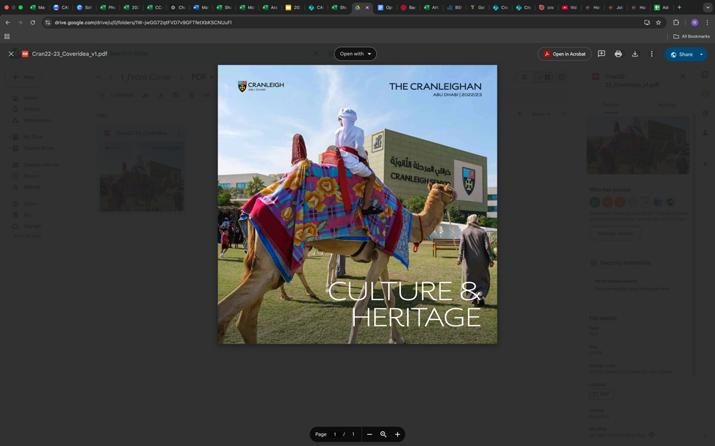Open the All Bookmarks folder
Screen dimensions: 715x446
point(691,36)
